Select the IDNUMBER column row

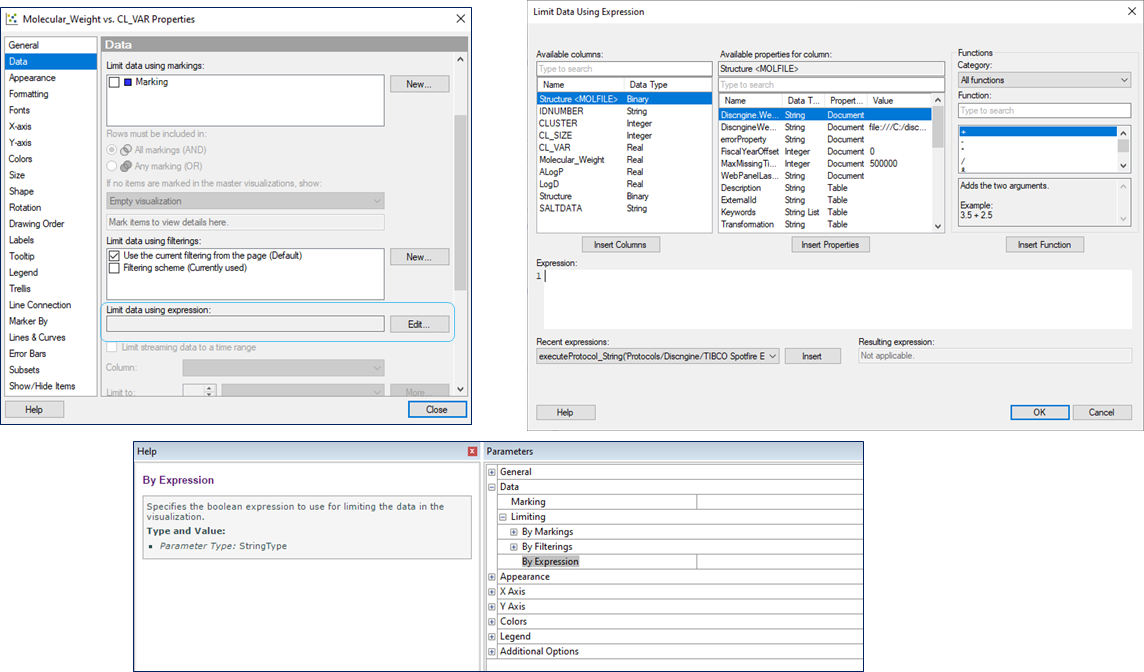(x=624, y=111)
